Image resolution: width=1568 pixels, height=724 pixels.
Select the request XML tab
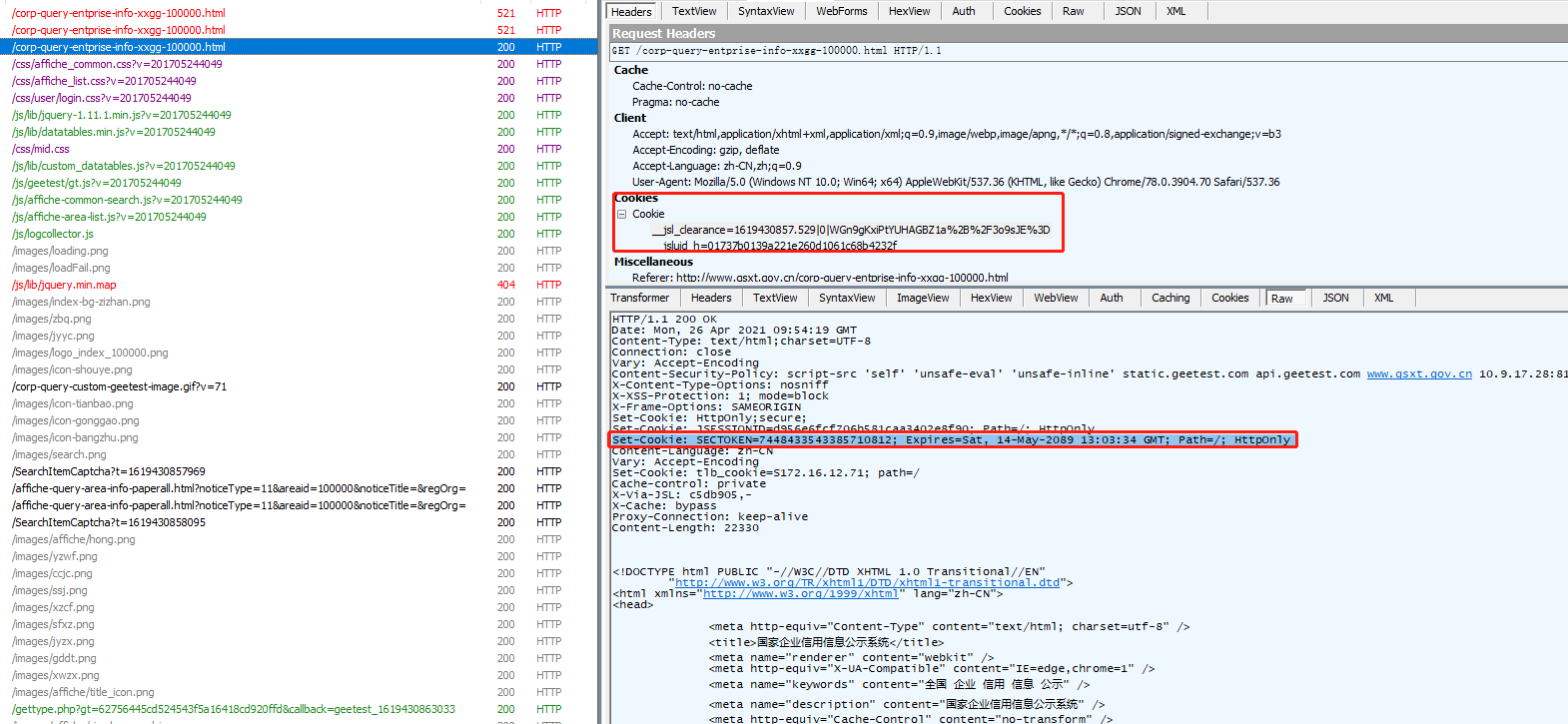(x=1176, y=11)
